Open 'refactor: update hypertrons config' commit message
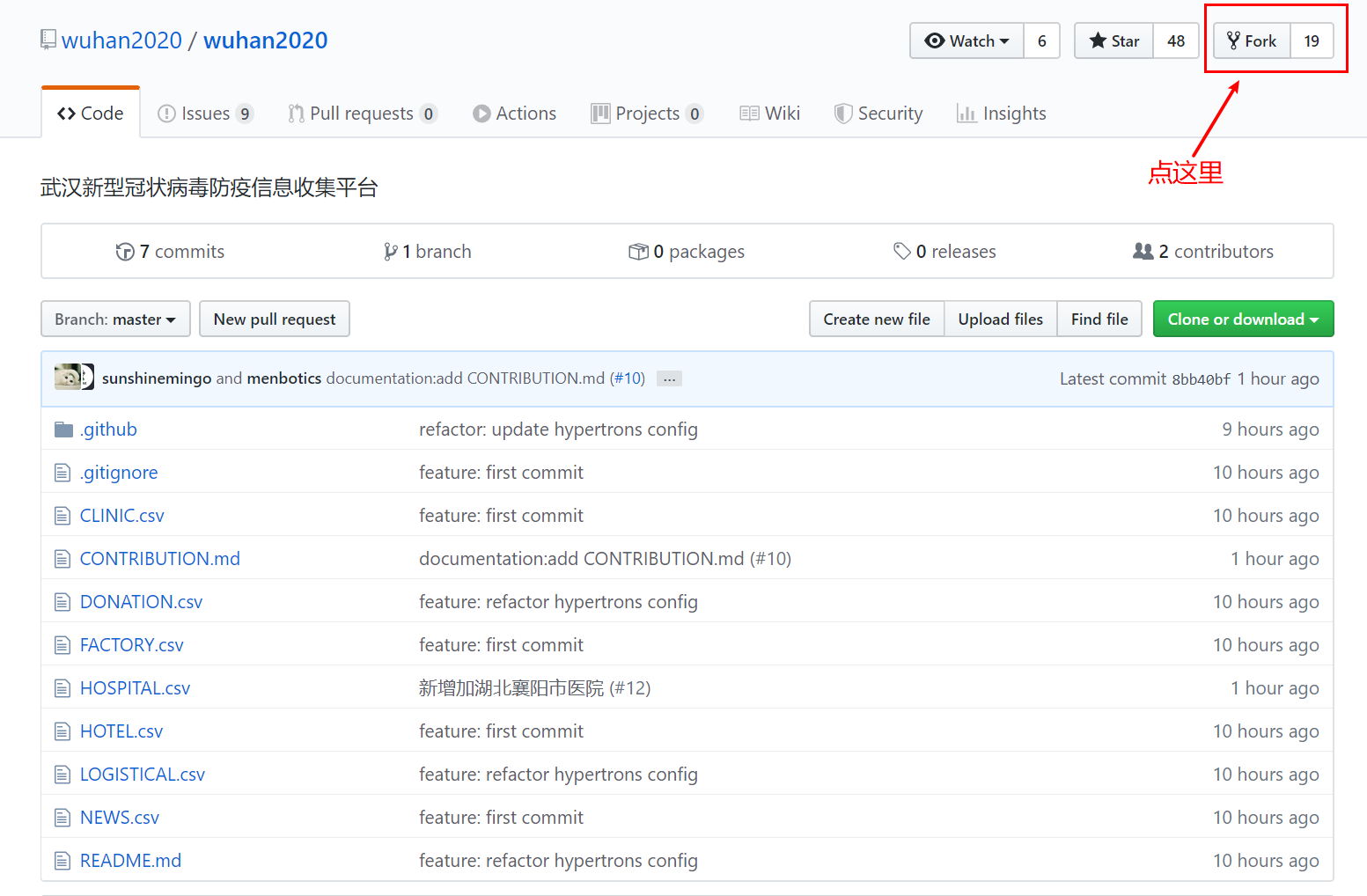Viewport: 1367px width, 896px height. (558, 430)
